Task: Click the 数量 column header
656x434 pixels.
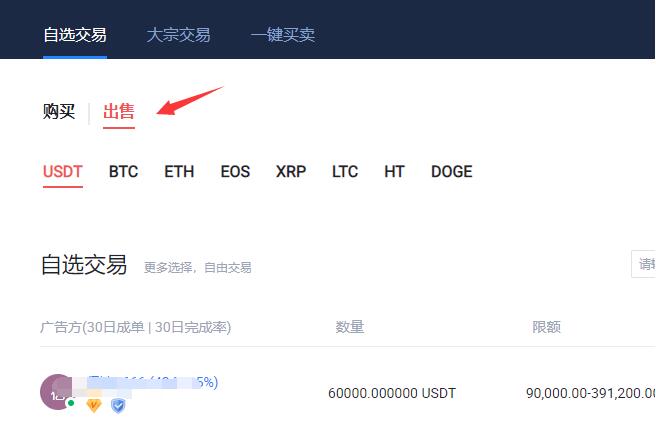Action: click(x=350, y=327)
